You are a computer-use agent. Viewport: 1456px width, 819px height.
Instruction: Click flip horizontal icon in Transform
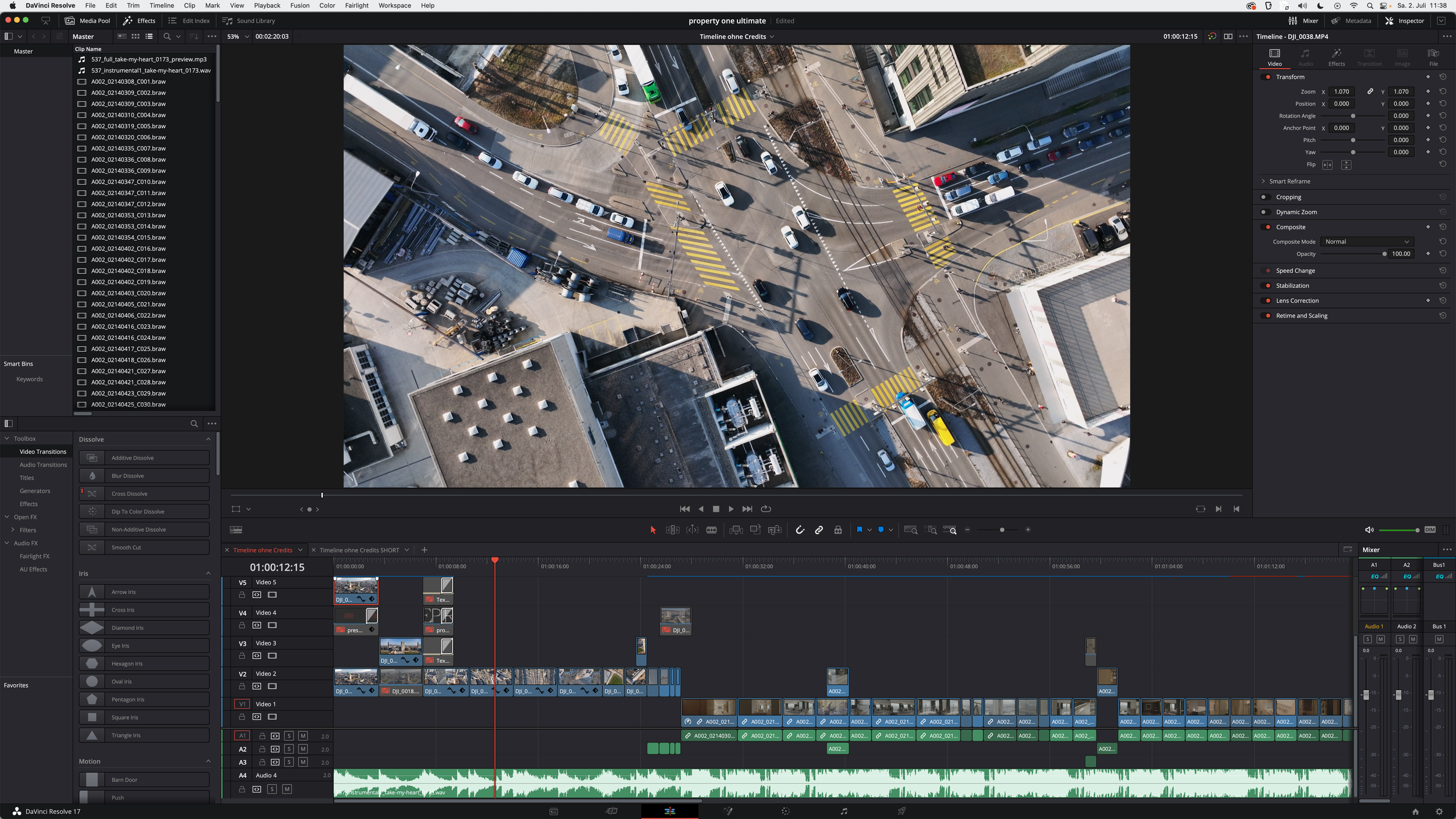[x=1327, y=165]
